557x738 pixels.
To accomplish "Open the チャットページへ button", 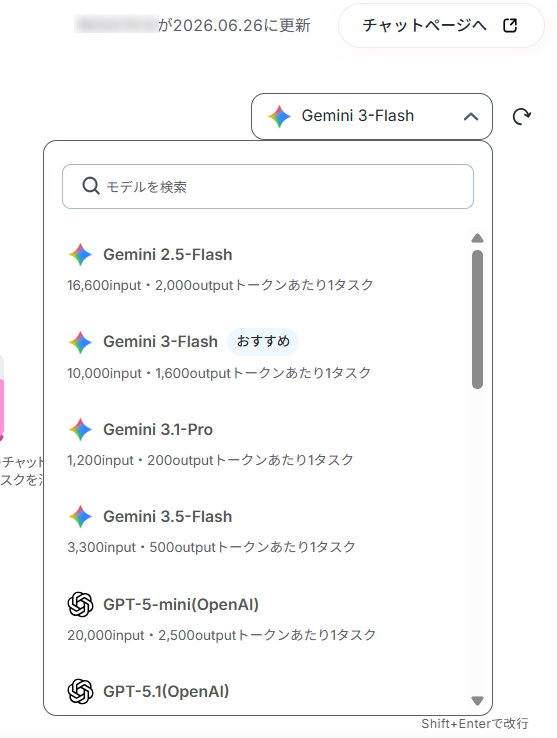I will coord(441,25).
